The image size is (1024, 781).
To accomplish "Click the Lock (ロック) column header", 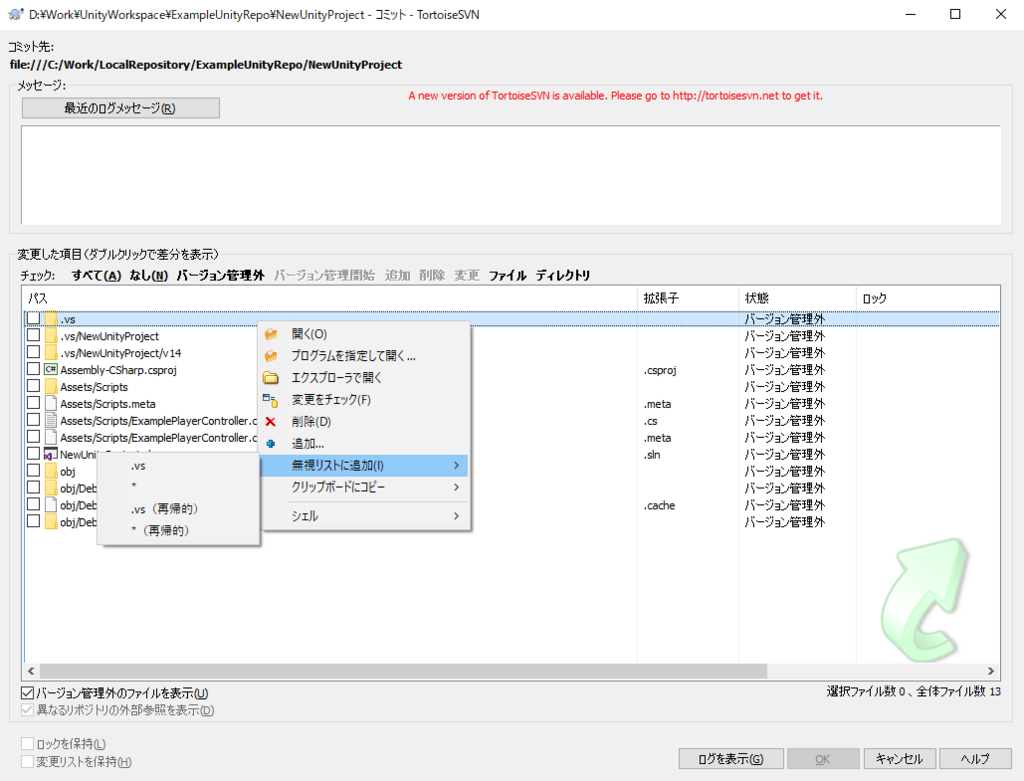I will (x=928, y=298).
